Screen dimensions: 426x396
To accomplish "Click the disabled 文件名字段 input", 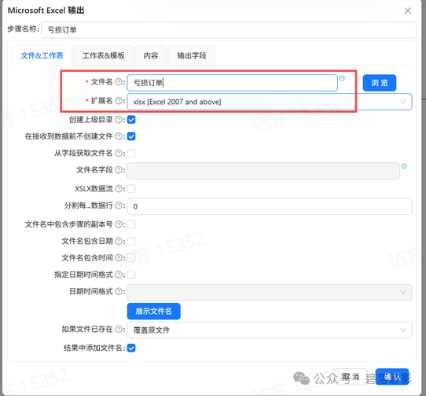I will [x=263, y=171].
